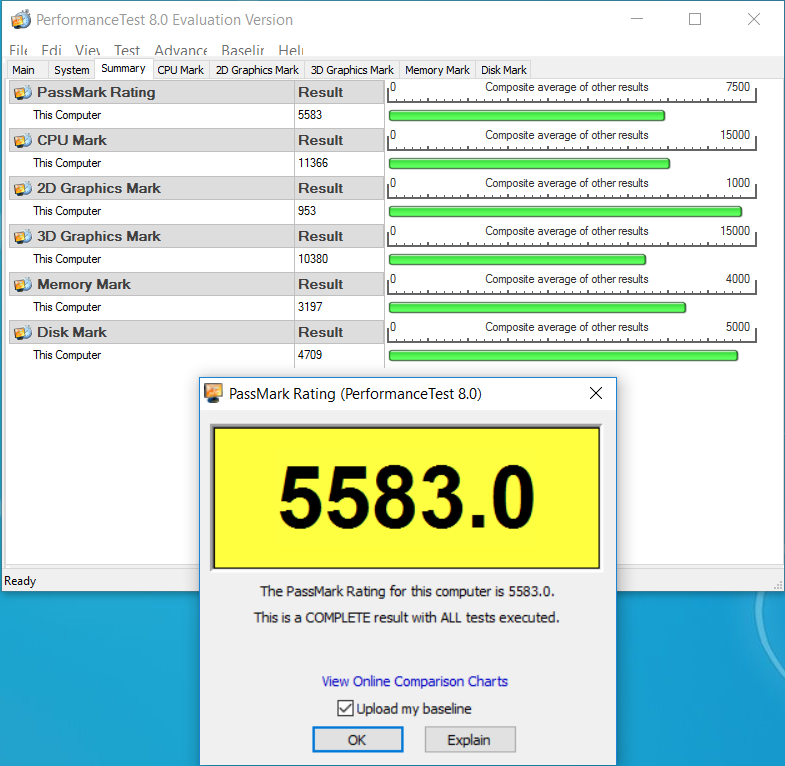Switch to the CPU Mark tab
Image resolution: width=785 pixels, height=766 pixels.
tap(181, 70)
